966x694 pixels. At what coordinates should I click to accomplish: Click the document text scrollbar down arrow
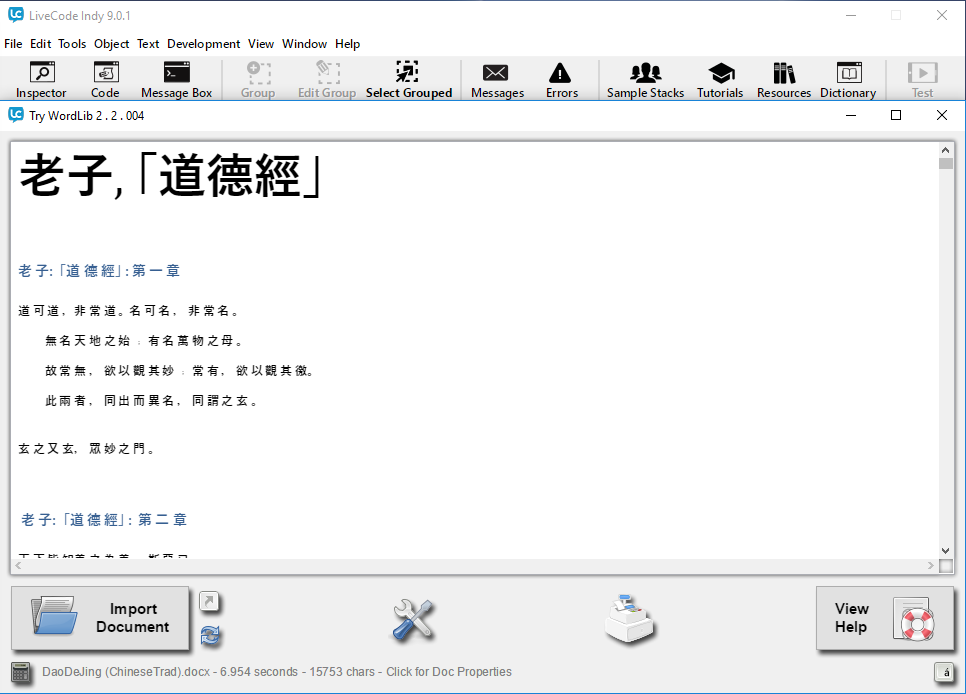[946, 550]
